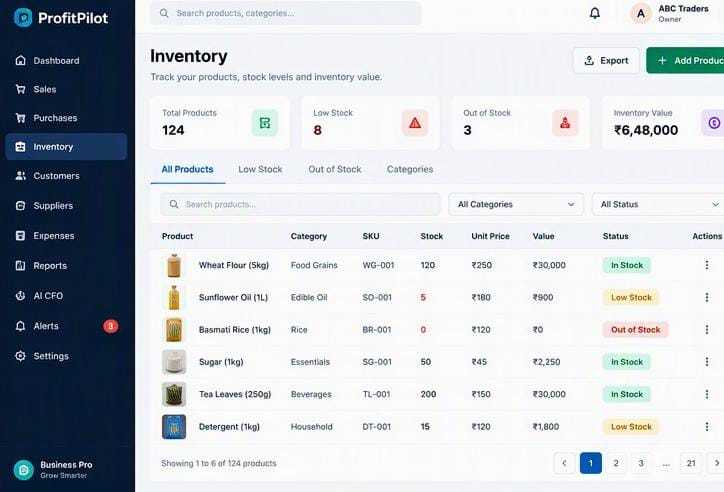Switch to the Out of Stock tab
This screenshot has width=724, height=492.
click(x=335, y=169)
